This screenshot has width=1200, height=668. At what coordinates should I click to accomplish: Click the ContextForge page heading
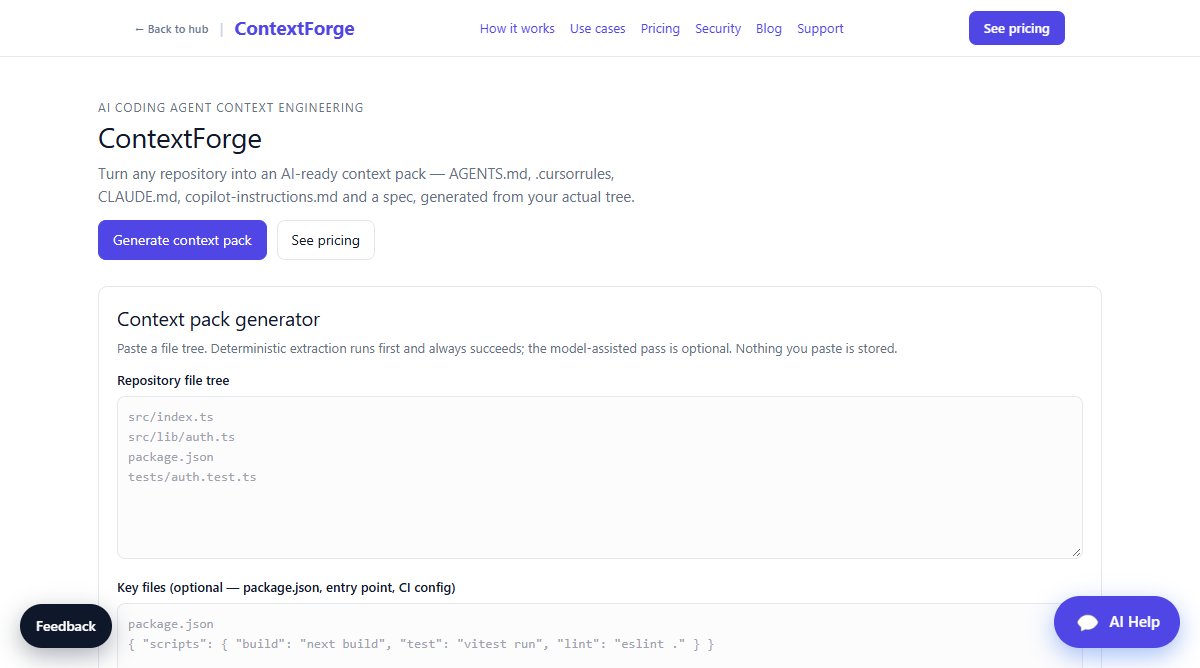pyautogui.click(x=180, y=138)
